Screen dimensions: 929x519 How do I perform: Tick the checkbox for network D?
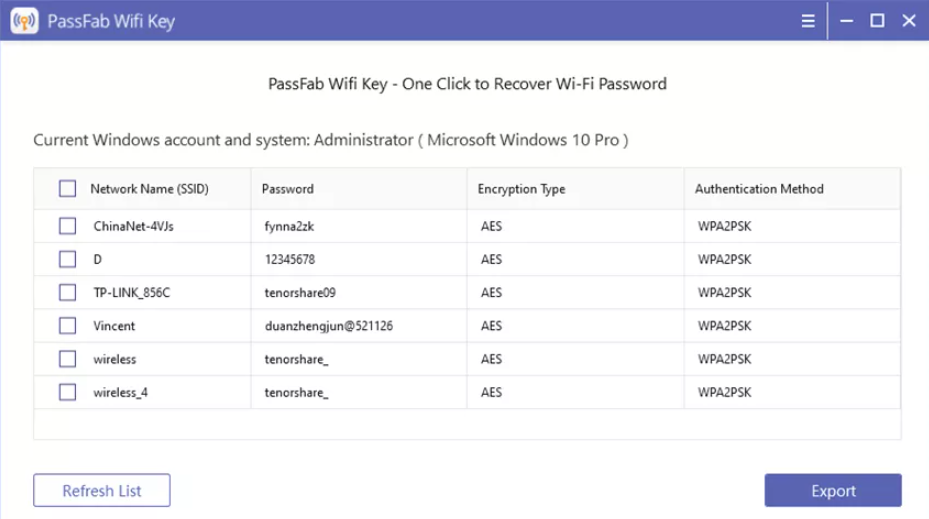(68, 259)
